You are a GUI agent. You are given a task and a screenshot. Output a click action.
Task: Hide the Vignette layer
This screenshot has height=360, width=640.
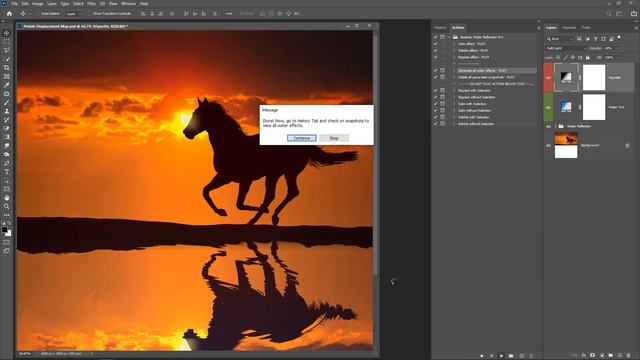tap(549, 78)
